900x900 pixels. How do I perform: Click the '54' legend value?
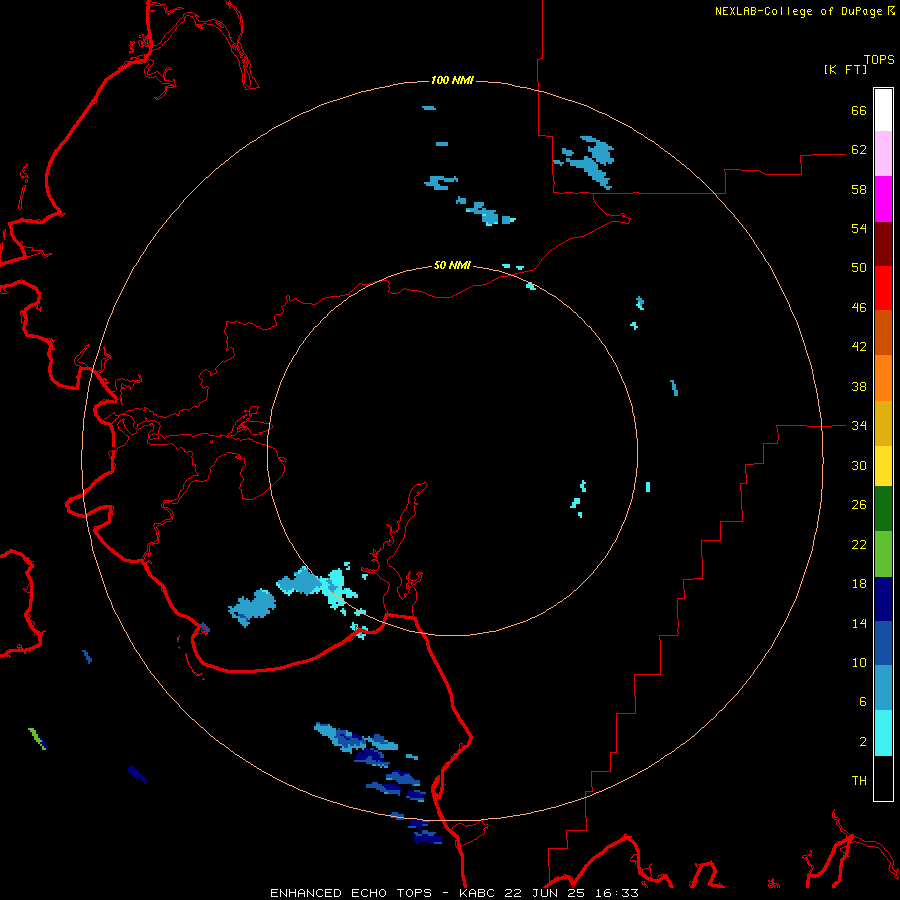(x=859, y=228)
